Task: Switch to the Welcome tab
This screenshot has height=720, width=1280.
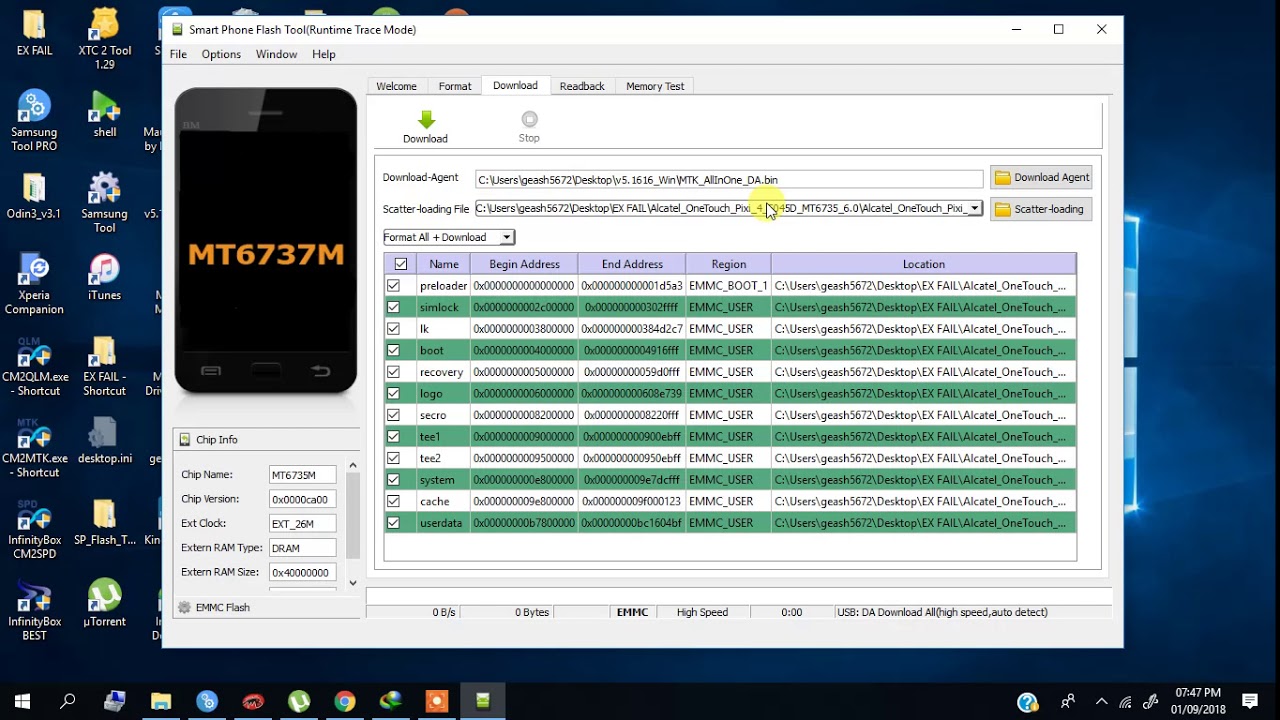Action: coord(396,86)
